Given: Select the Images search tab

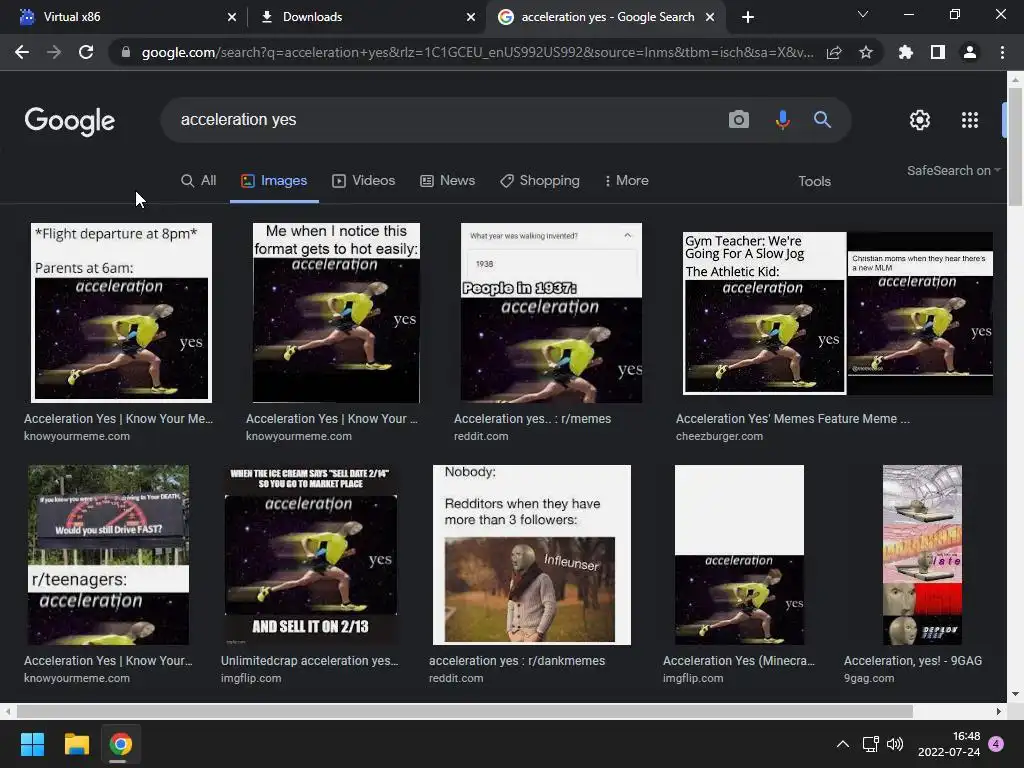Looking at the screenshot, I should pos(274,180).
